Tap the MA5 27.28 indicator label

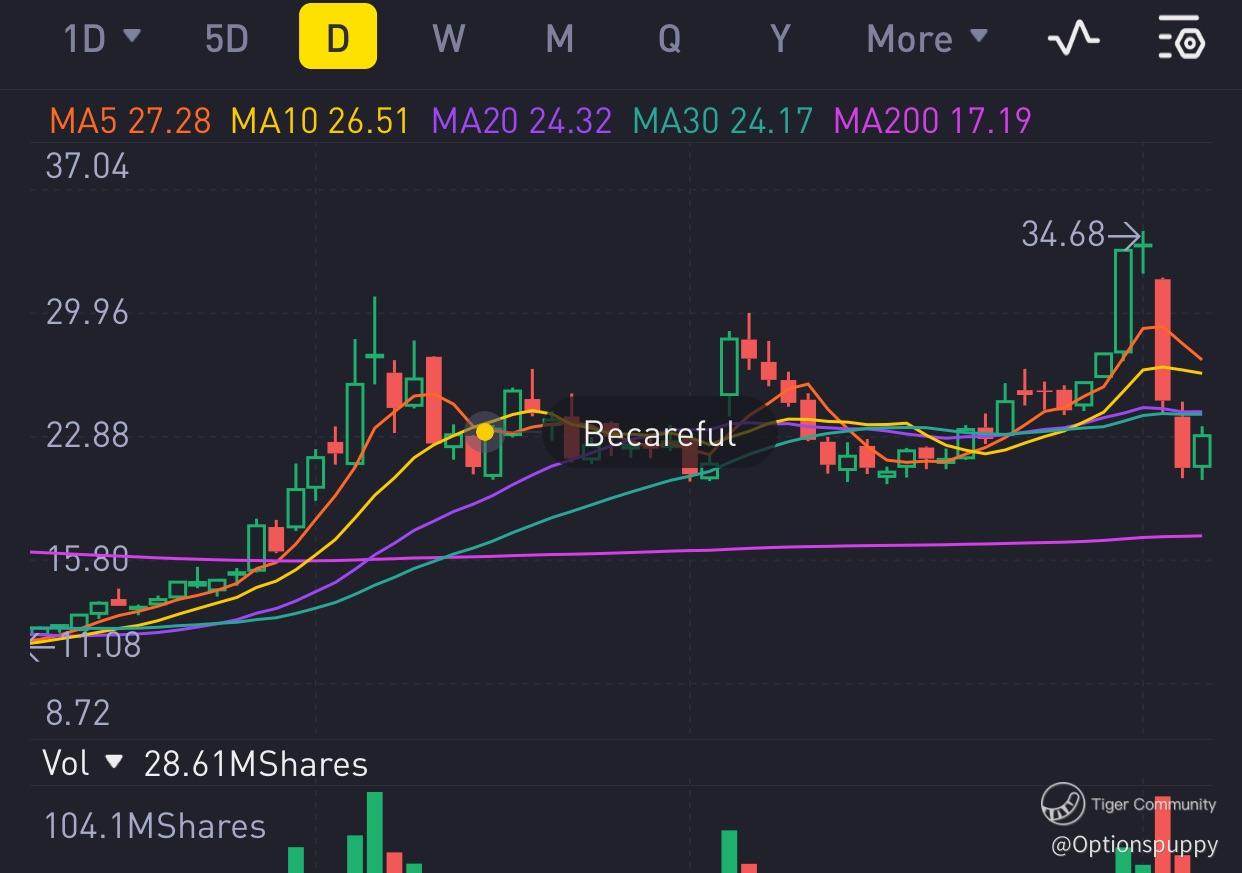[x=130, y=121]
